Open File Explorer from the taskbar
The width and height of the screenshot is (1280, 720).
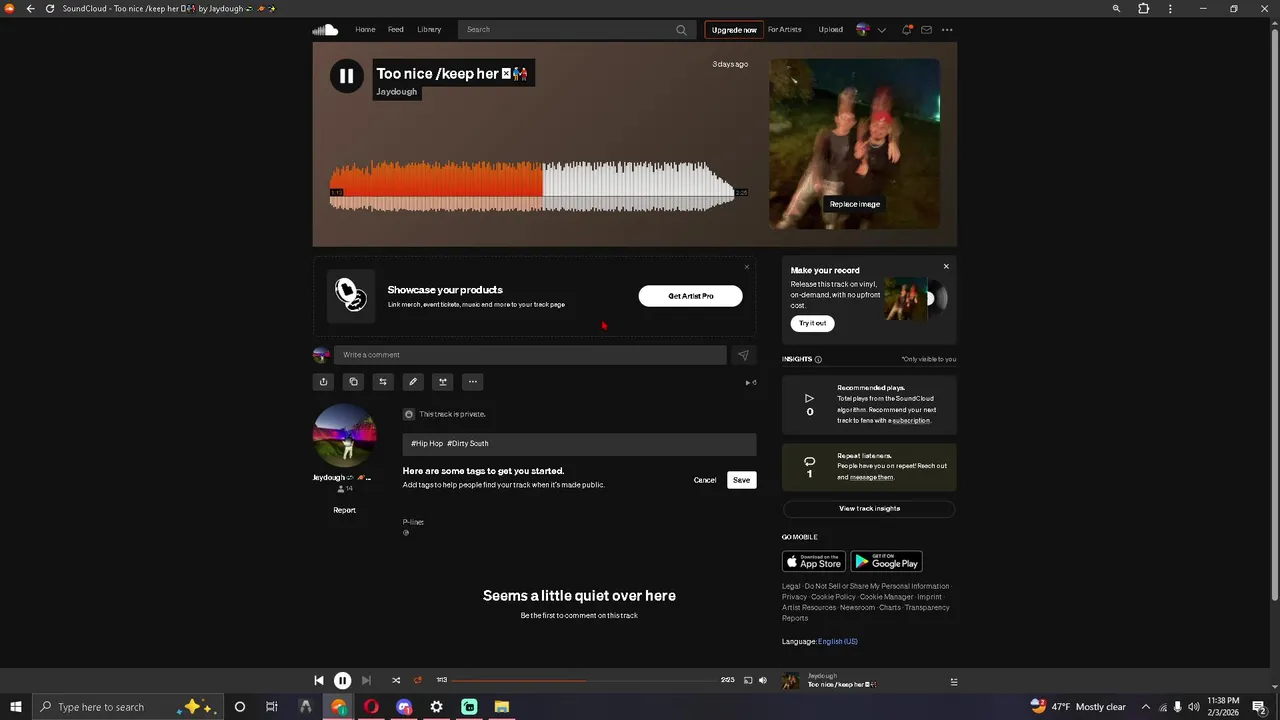(502, 707)
